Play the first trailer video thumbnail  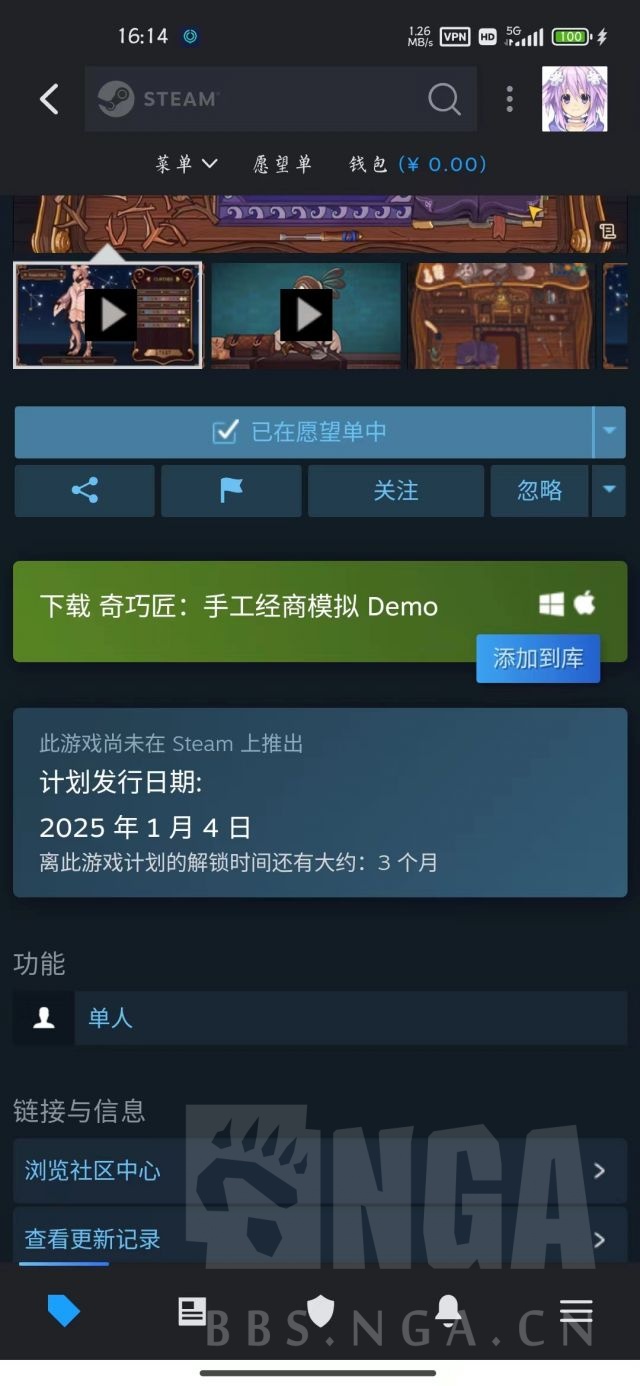coord(108,315)
